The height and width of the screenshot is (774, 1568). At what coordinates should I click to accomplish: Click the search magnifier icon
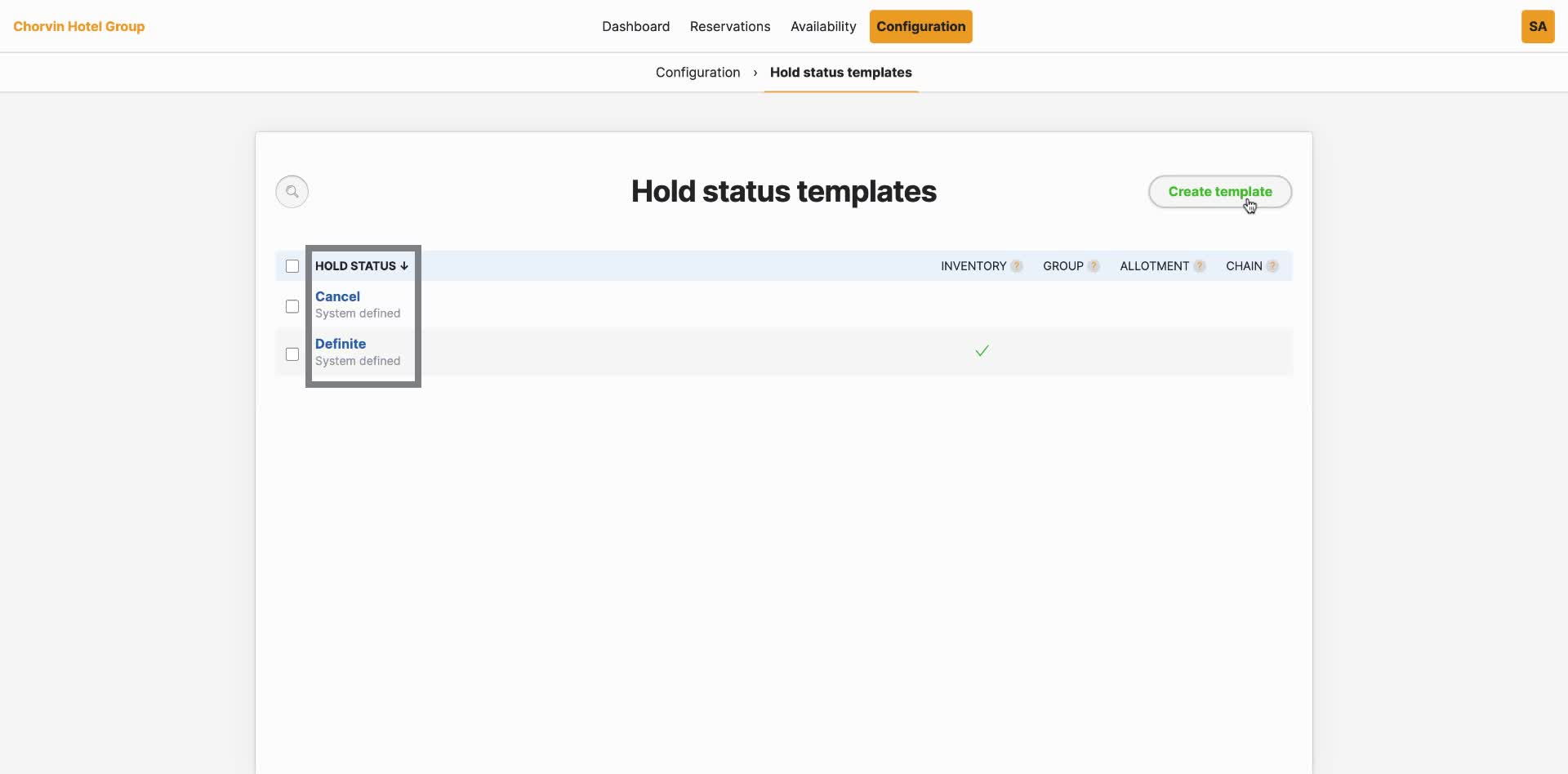(292, 191)
